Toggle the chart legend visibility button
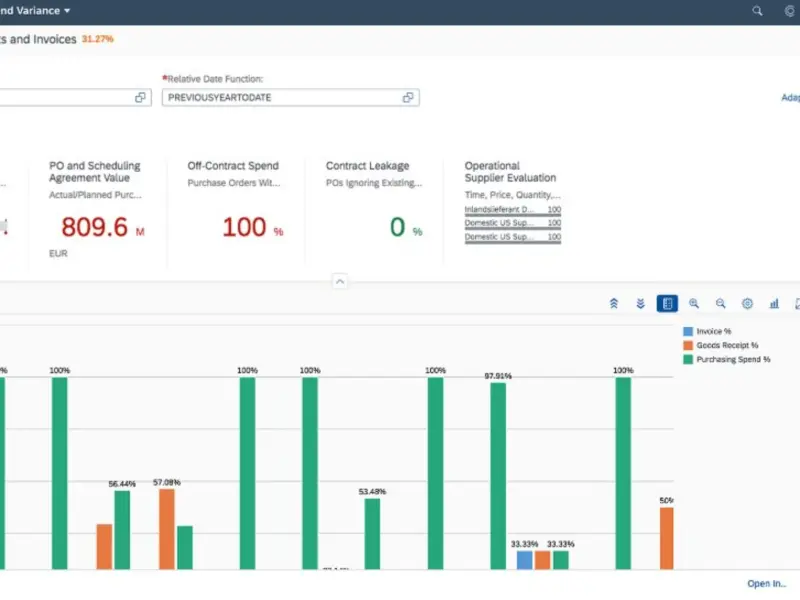The height and width of the screenshot is (600, 800). coord(667,304)
